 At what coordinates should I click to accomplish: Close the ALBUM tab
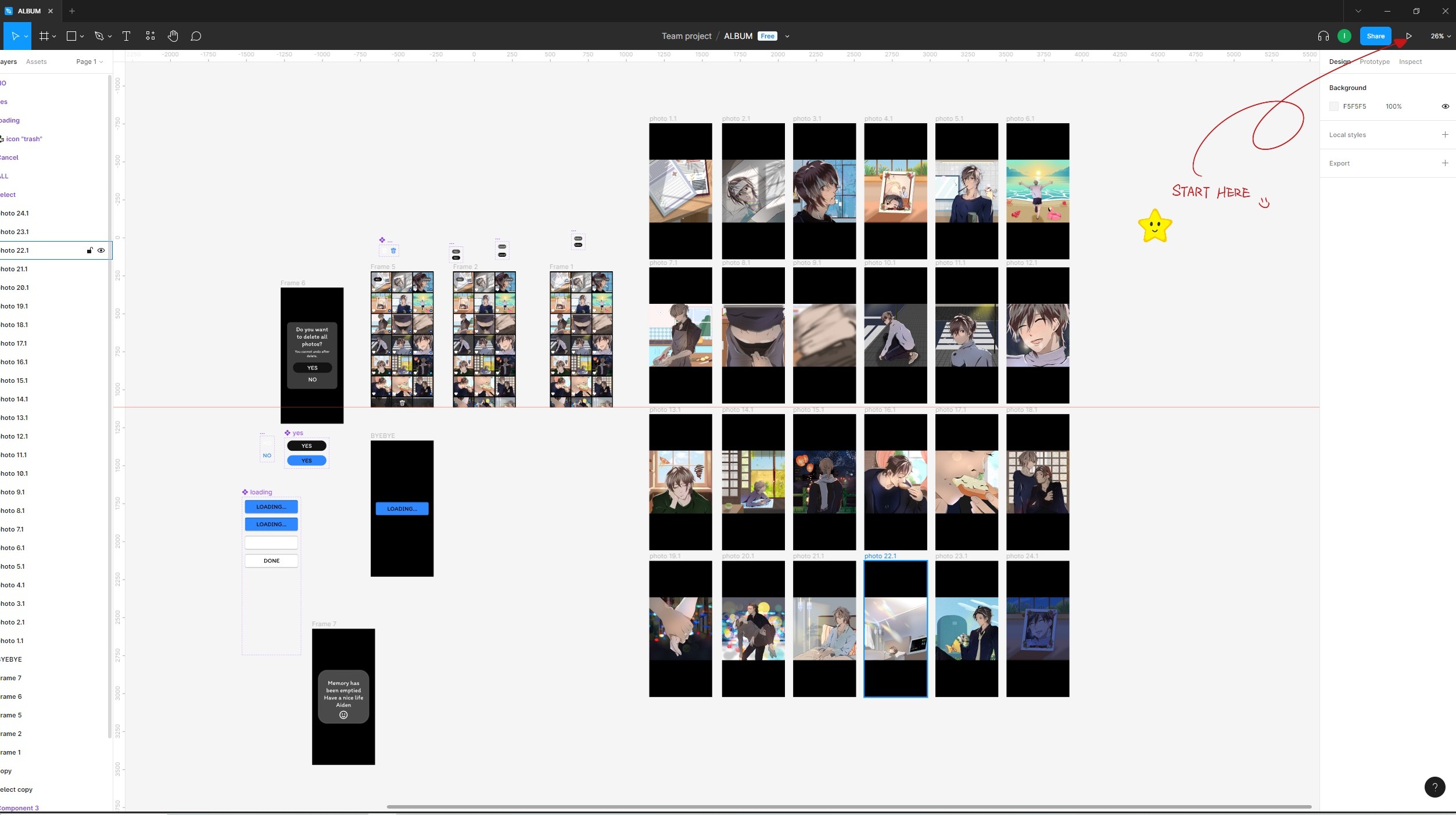click(51, 11)
